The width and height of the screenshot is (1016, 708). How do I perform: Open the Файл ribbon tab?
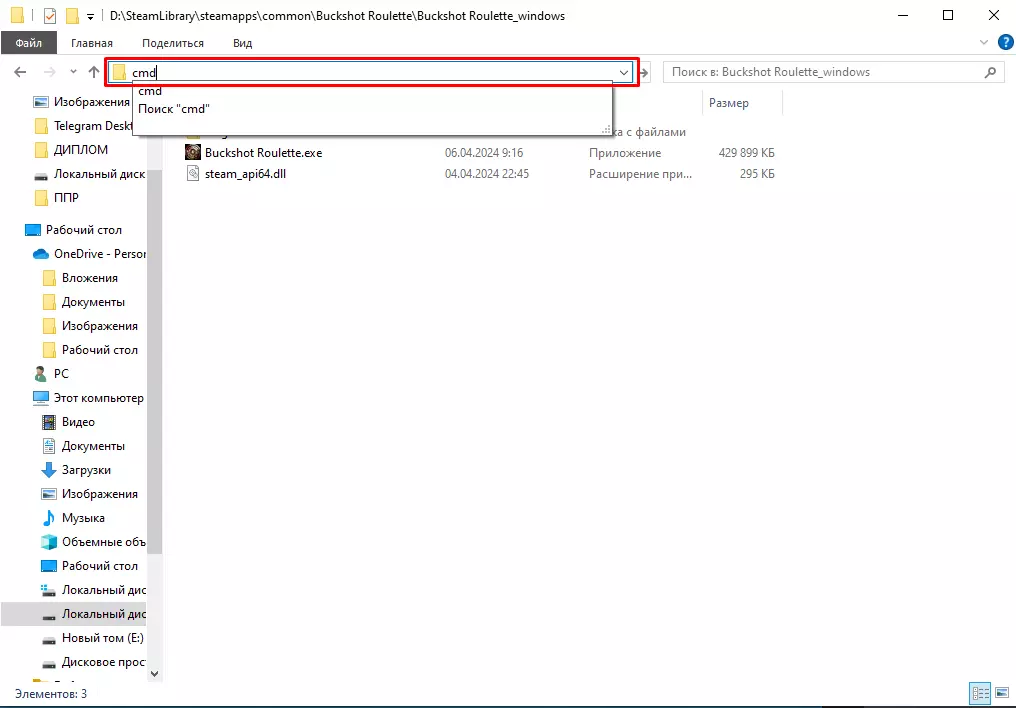click(x=29, y=43)
